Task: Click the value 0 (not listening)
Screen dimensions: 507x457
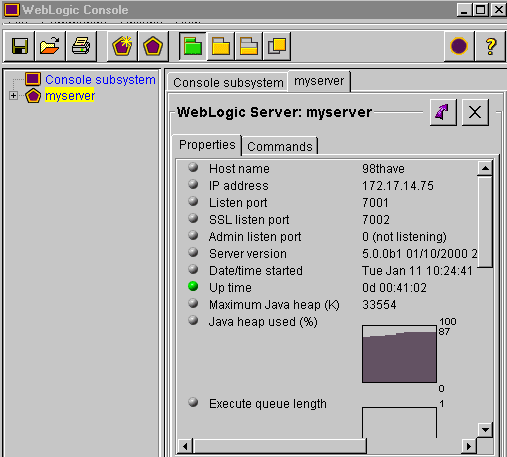Action: click(x=404, y=237)
